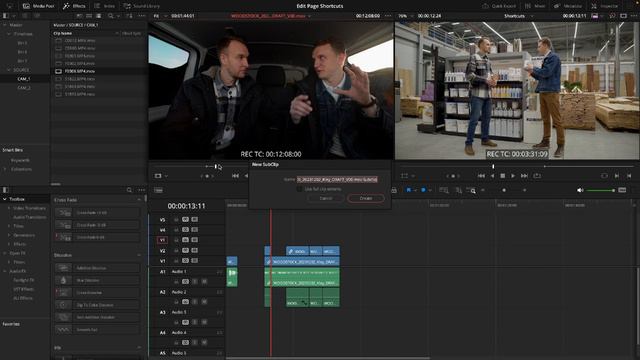The image size is (640, 360).
Task: Select the Cross Dissolve transition
Action: pyautogui.click(x=97, y=293)
